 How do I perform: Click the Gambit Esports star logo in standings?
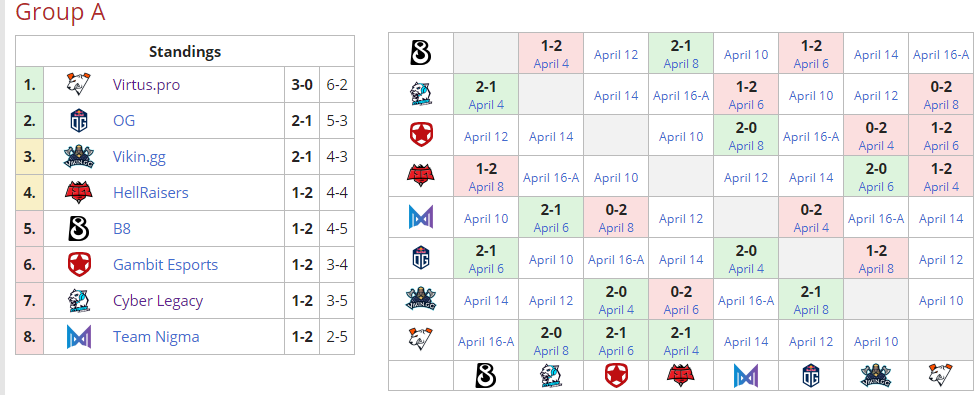(x=79, y=265)
